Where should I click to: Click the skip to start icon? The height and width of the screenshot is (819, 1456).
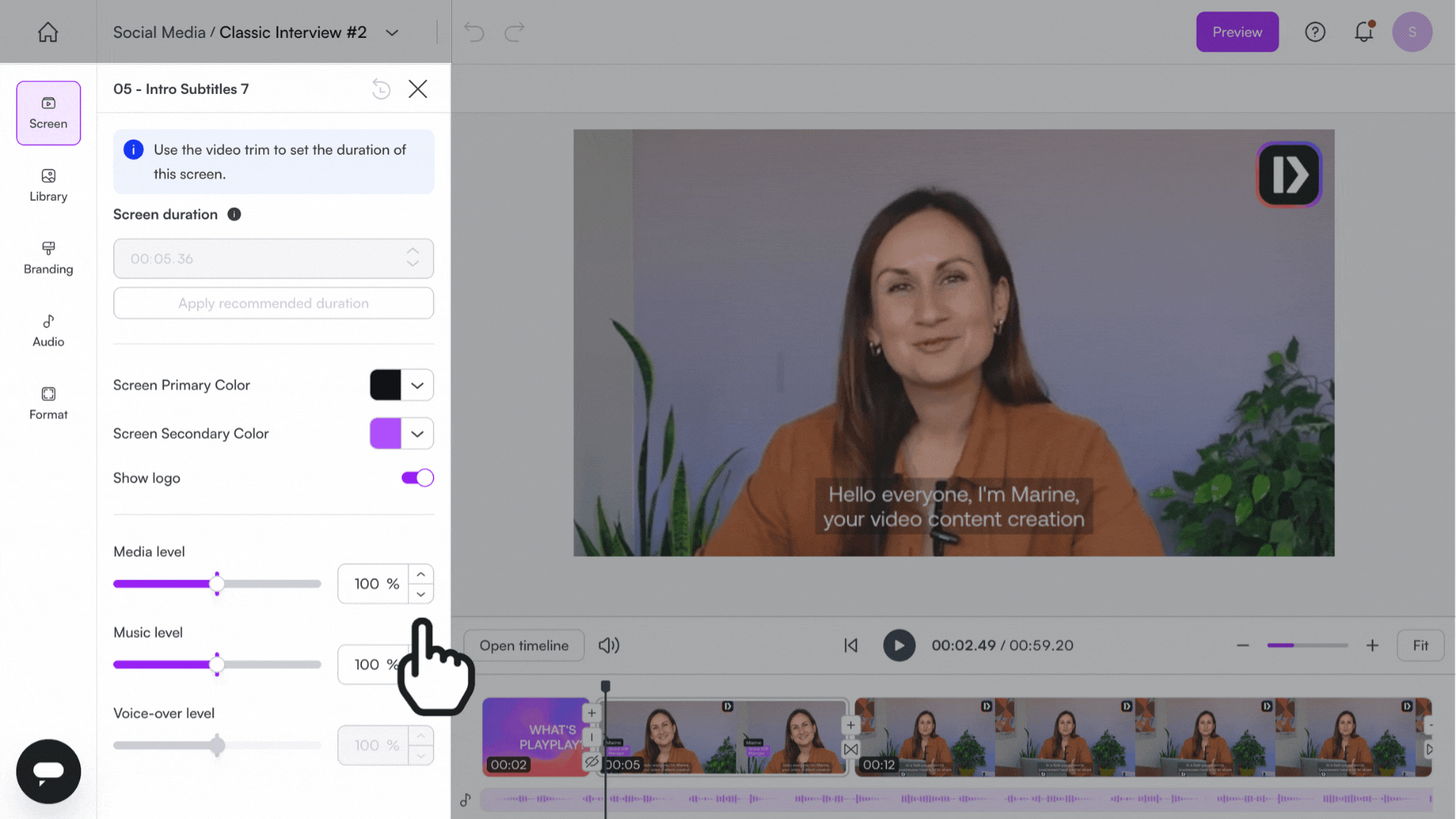pyautogui.click(x=851, y=645)
